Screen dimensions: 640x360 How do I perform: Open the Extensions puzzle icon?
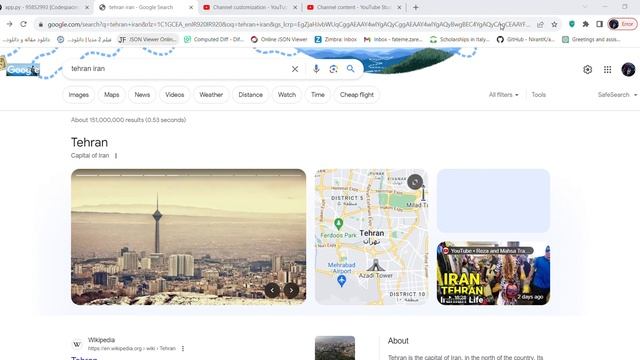click(586, 24)
